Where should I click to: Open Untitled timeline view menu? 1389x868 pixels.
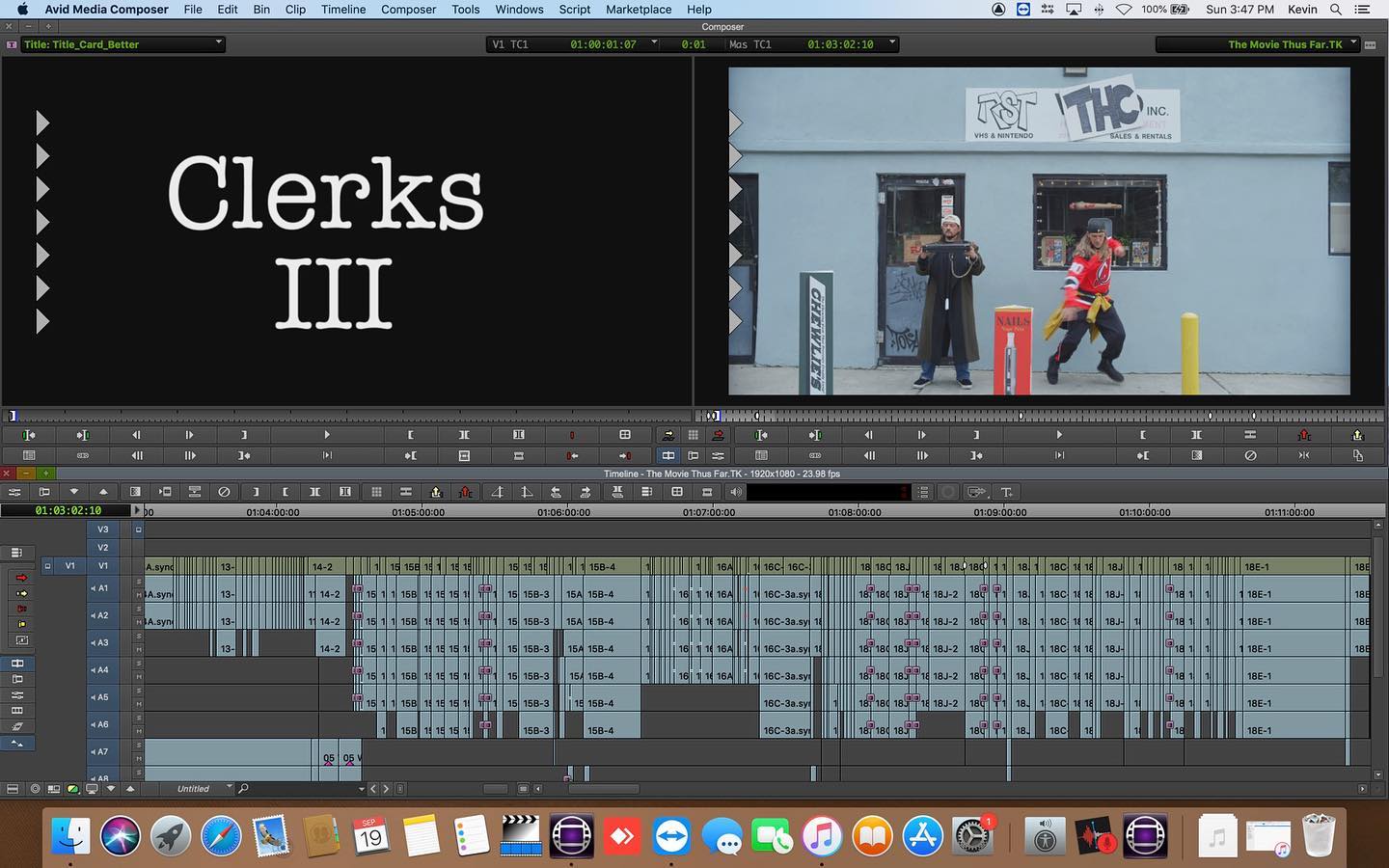[x=204, y=789]
